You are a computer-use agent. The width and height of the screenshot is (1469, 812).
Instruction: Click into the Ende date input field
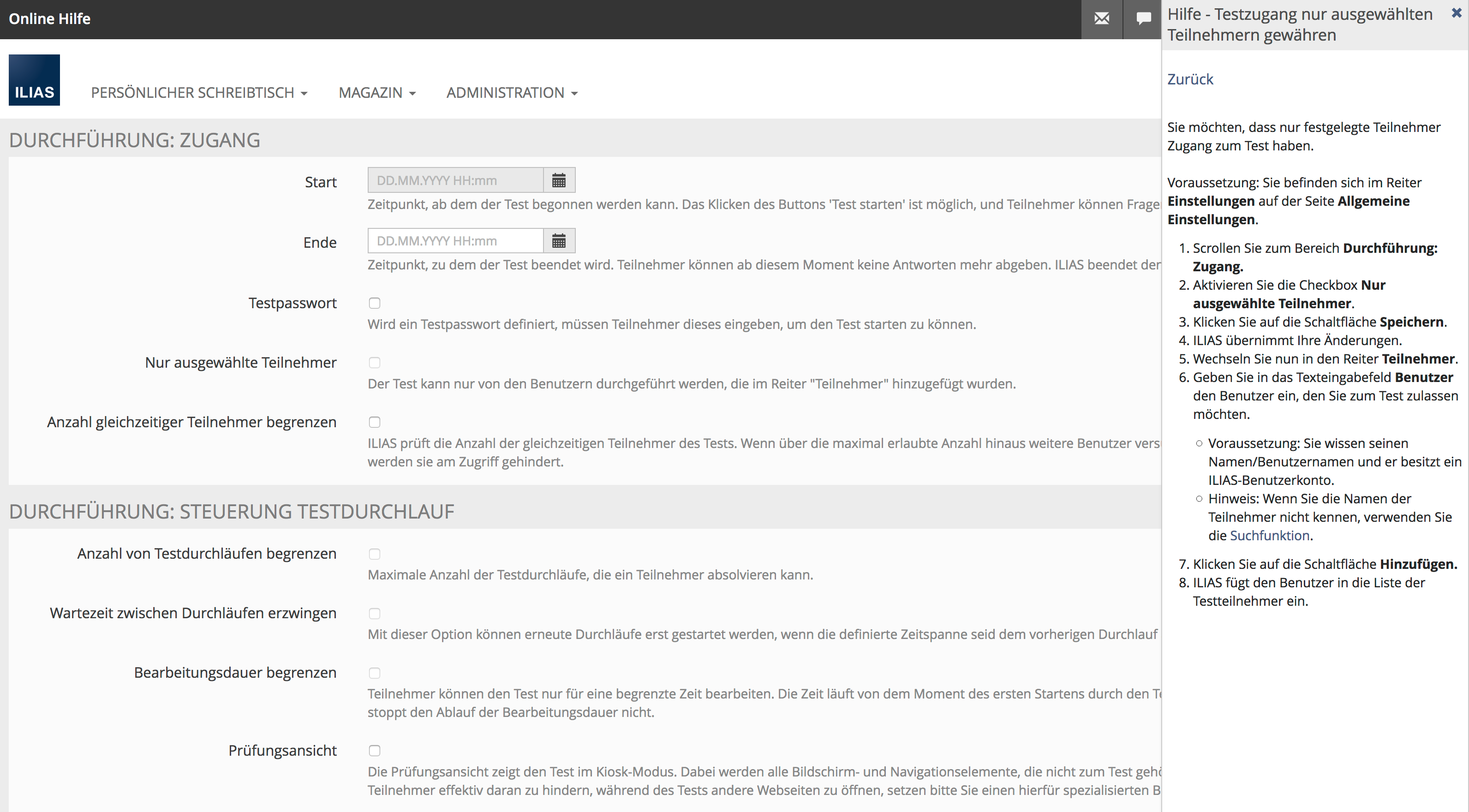455,241
